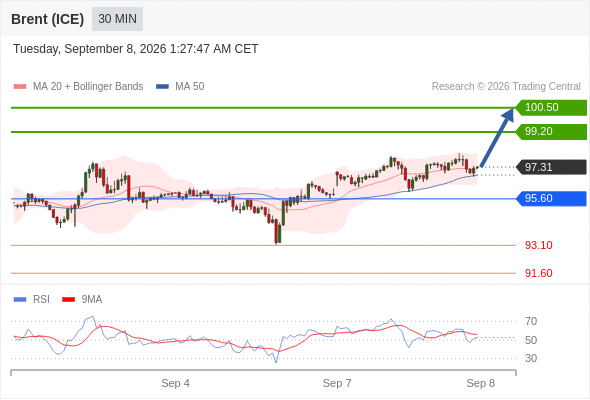The width and height of the screenshot is (590, 400).
Task: Click the 97.31 current price tag
Action: tap(550, 167)
